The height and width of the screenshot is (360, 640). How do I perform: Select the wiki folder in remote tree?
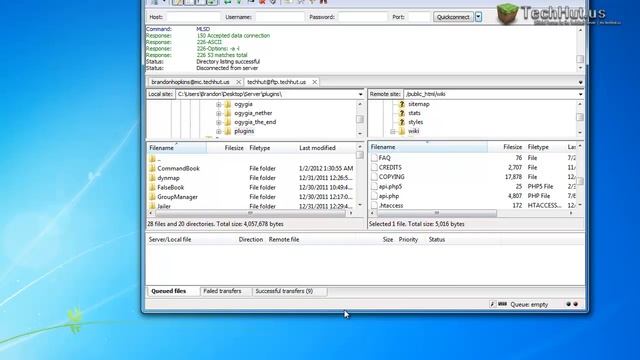(413, 131)
